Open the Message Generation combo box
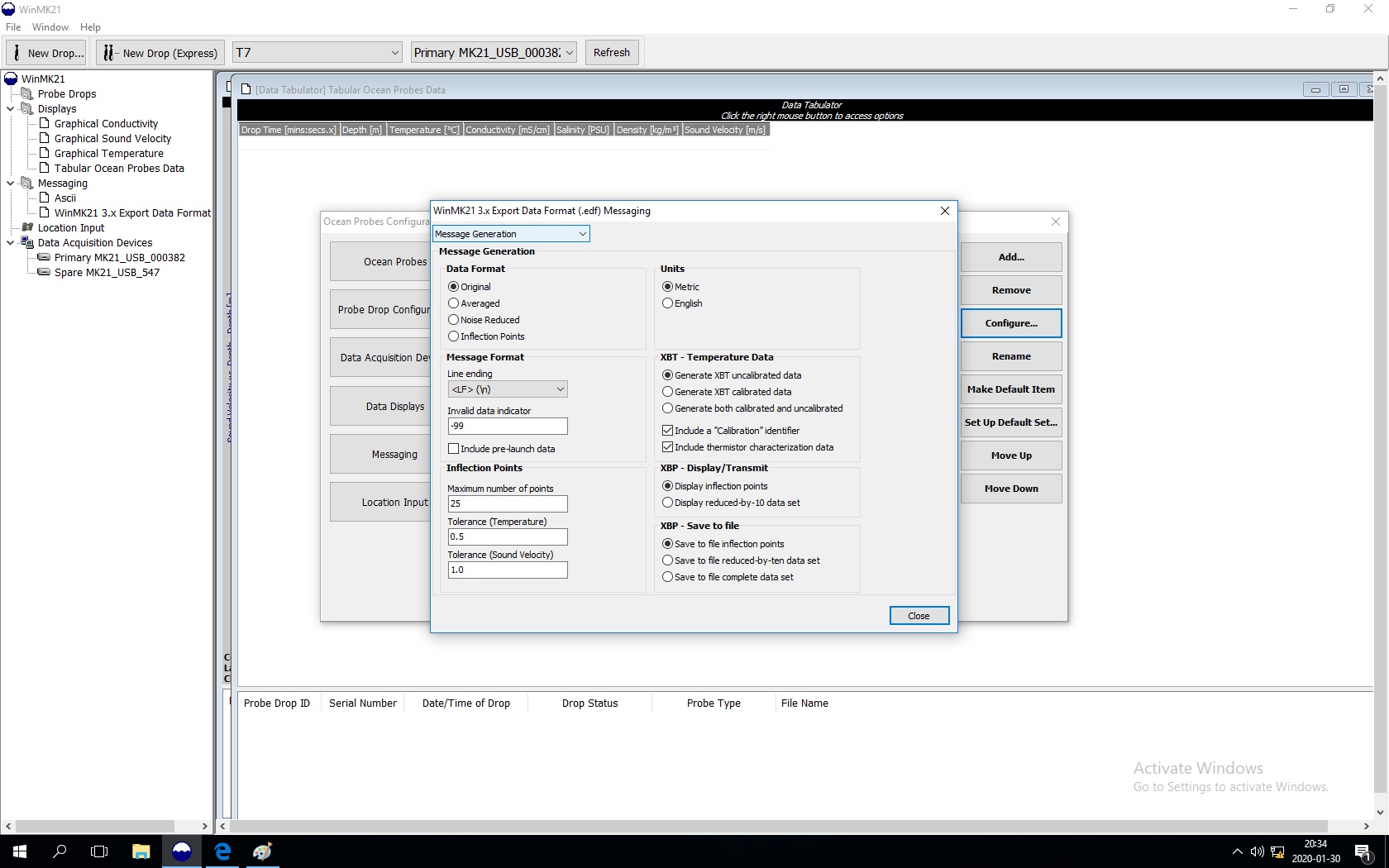 tap(511, 234)
